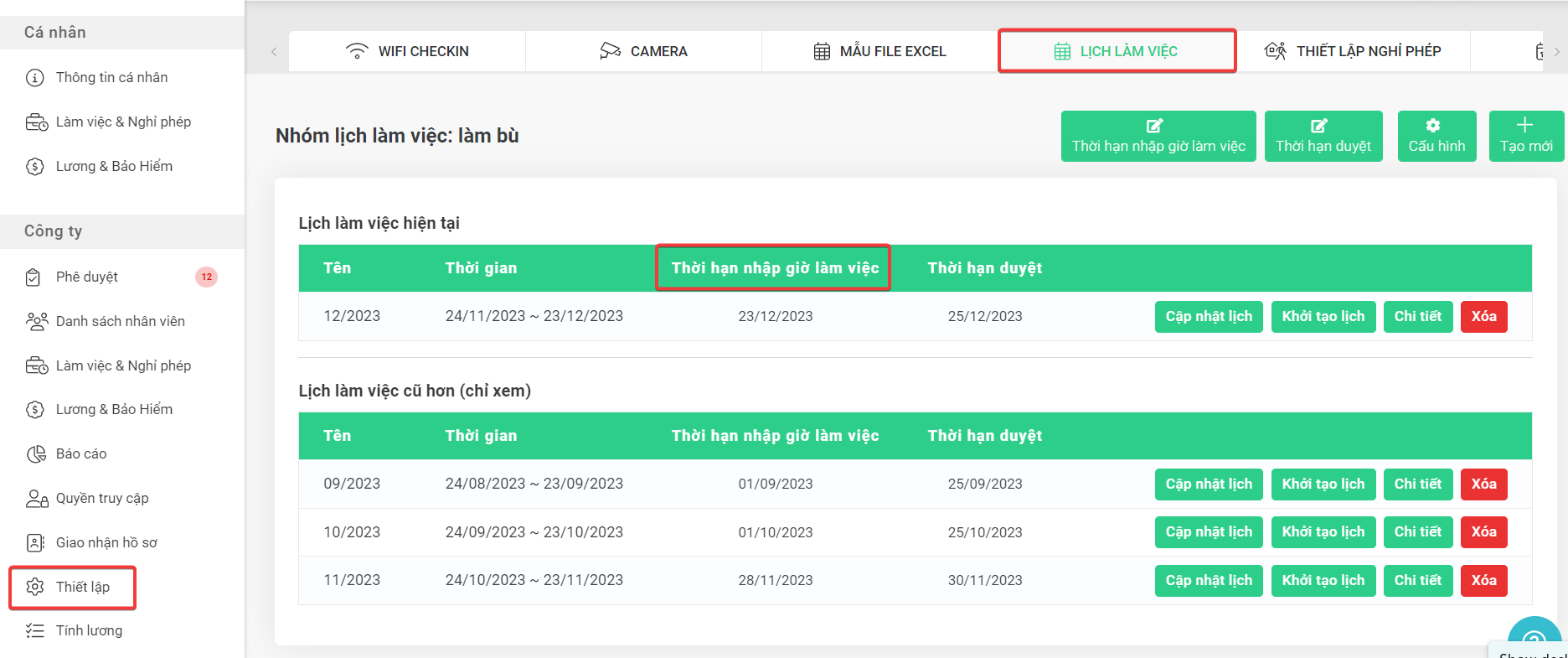Open Làm việc & Nghỉ phép under Cá nhân
Viewport: 1568px width, 658px height.
[123, 122]
